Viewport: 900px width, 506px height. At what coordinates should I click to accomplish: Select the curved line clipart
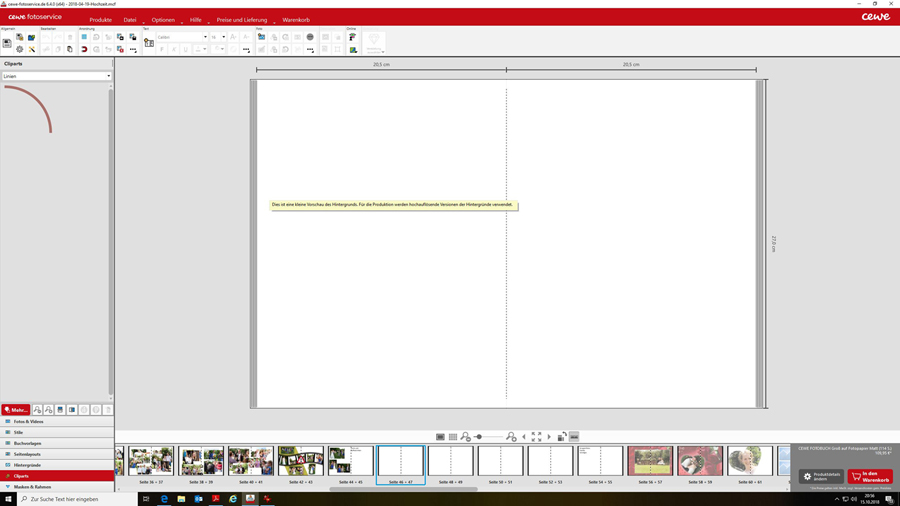(x=28, y=109)
